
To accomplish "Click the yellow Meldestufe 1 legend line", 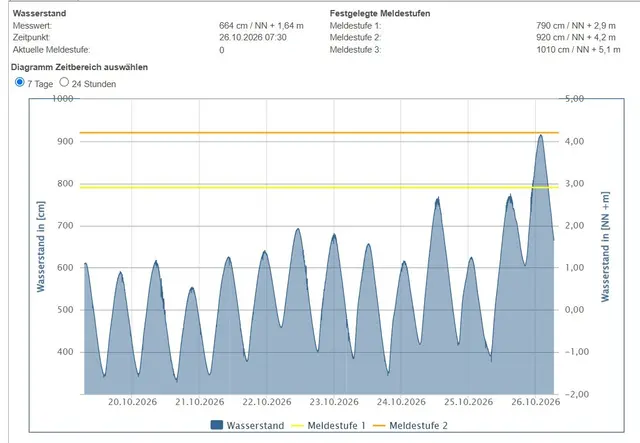I will [x=298, y=426].
